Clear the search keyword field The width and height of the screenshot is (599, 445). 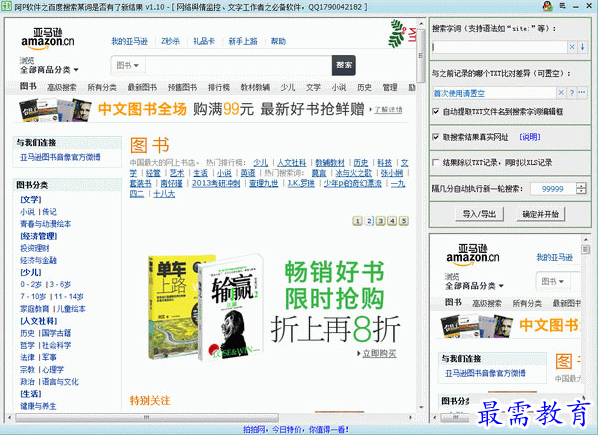(572, 47)
